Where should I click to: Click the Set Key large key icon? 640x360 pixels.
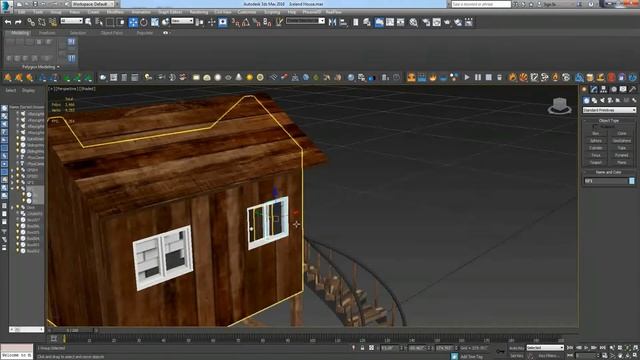tap(500, 351)
